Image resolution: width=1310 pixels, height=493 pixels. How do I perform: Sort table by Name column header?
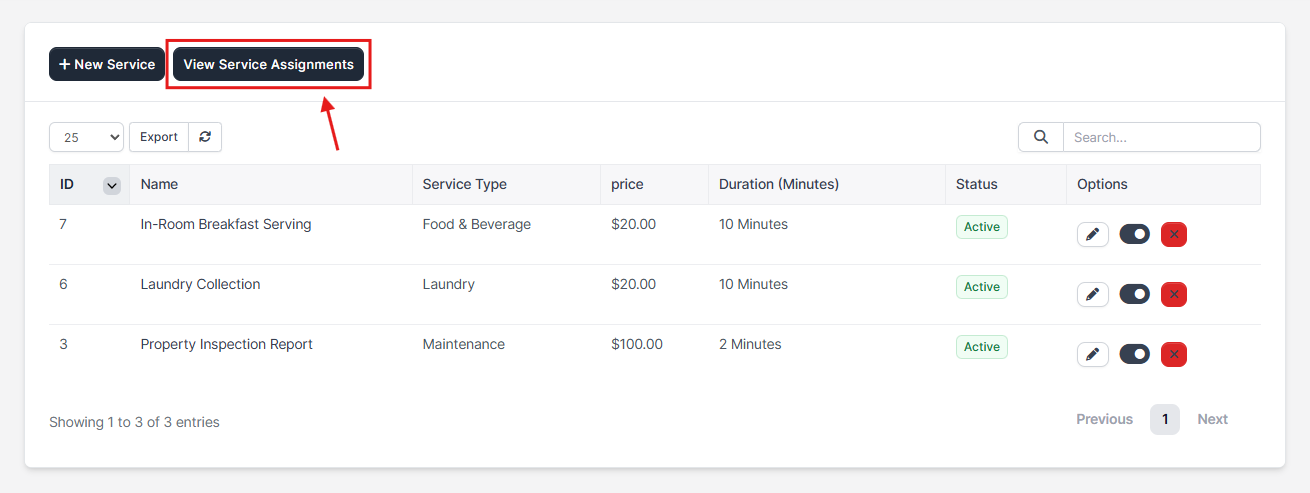(x=159, y=184)
